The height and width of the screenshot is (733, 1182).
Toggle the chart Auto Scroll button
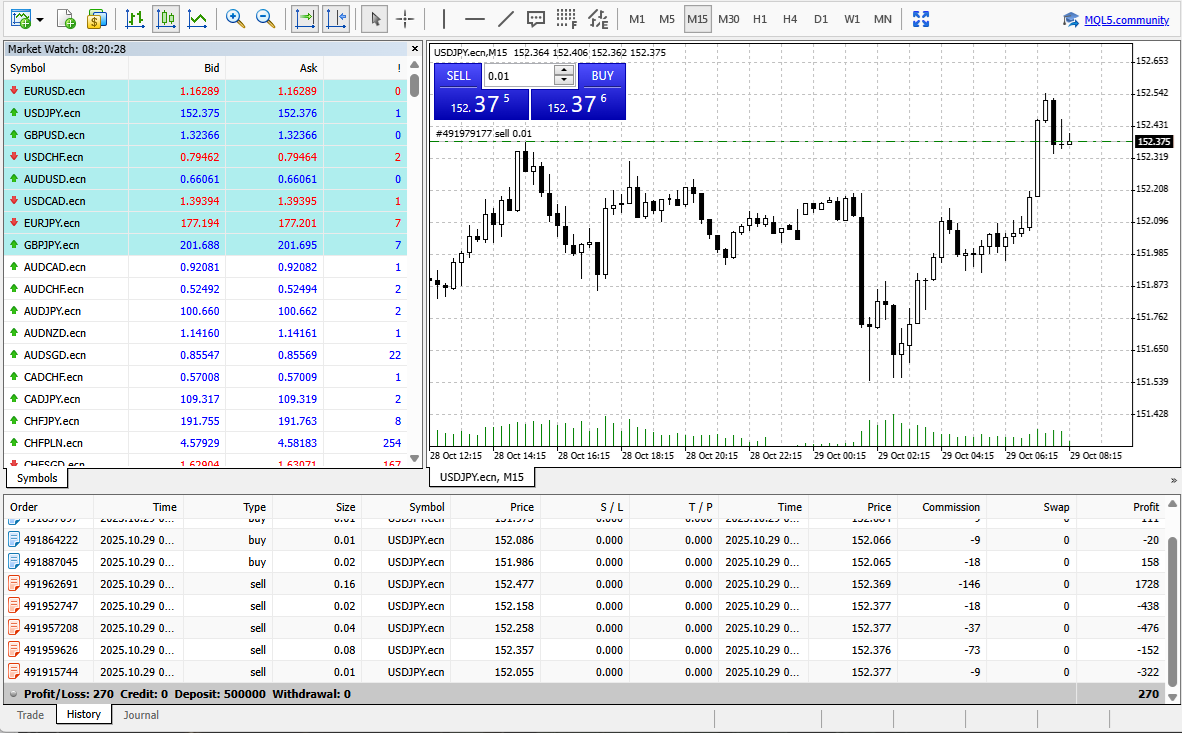305,19
